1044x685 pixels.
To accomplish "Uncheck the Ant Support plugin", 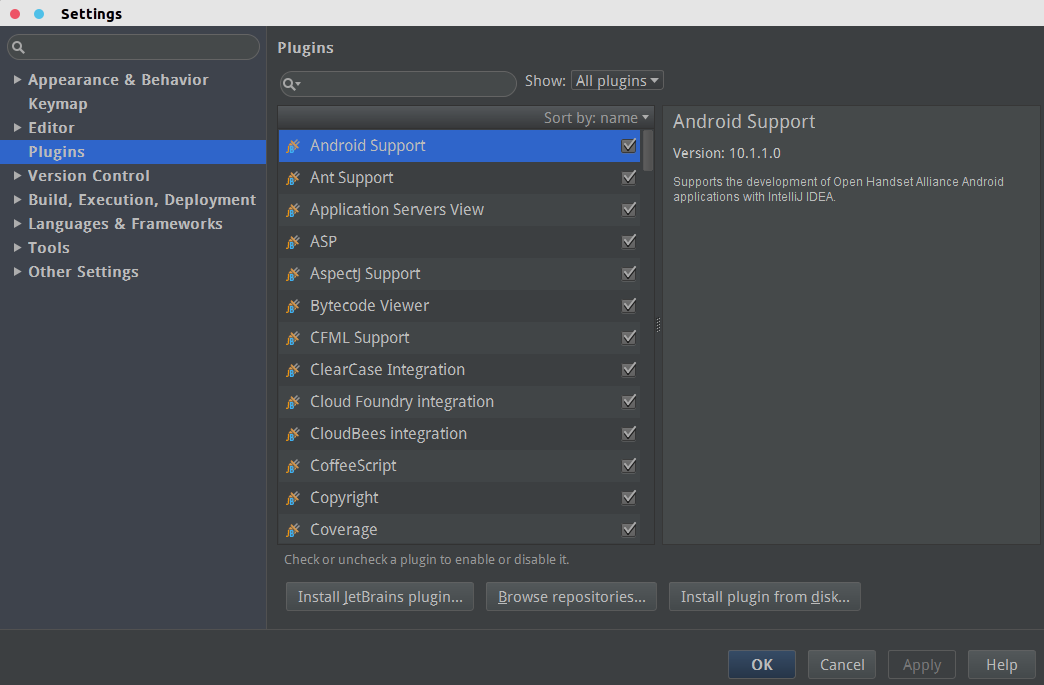I will tap(629, 178).
